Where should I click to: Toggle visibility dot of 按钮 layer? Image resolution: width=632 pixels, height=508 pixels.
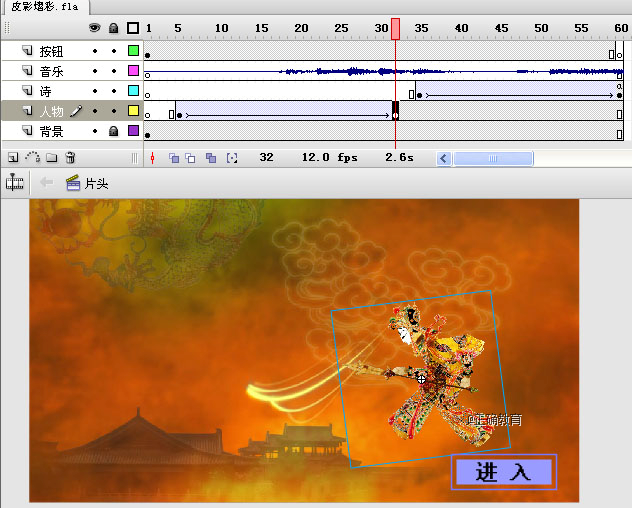pyautogui.click(x=95, y=51)
